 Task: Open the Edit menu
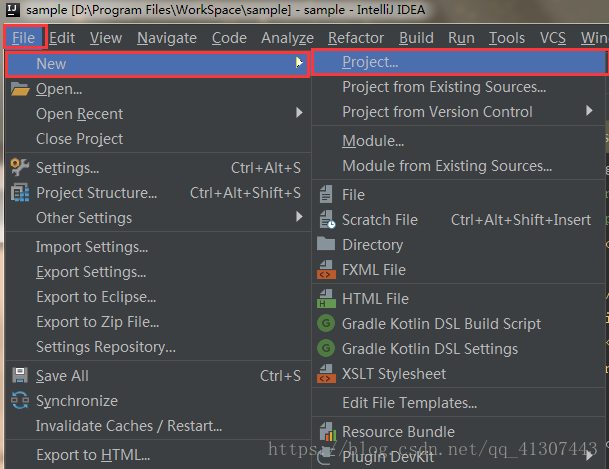(62, 38)
